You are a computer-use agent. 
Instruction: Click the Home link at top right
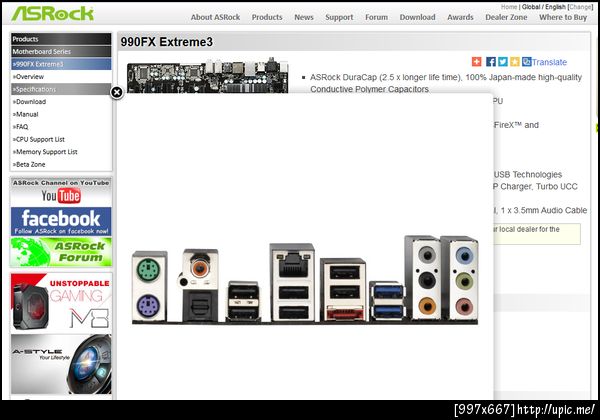pyautogui.click(x=509, y=7)
